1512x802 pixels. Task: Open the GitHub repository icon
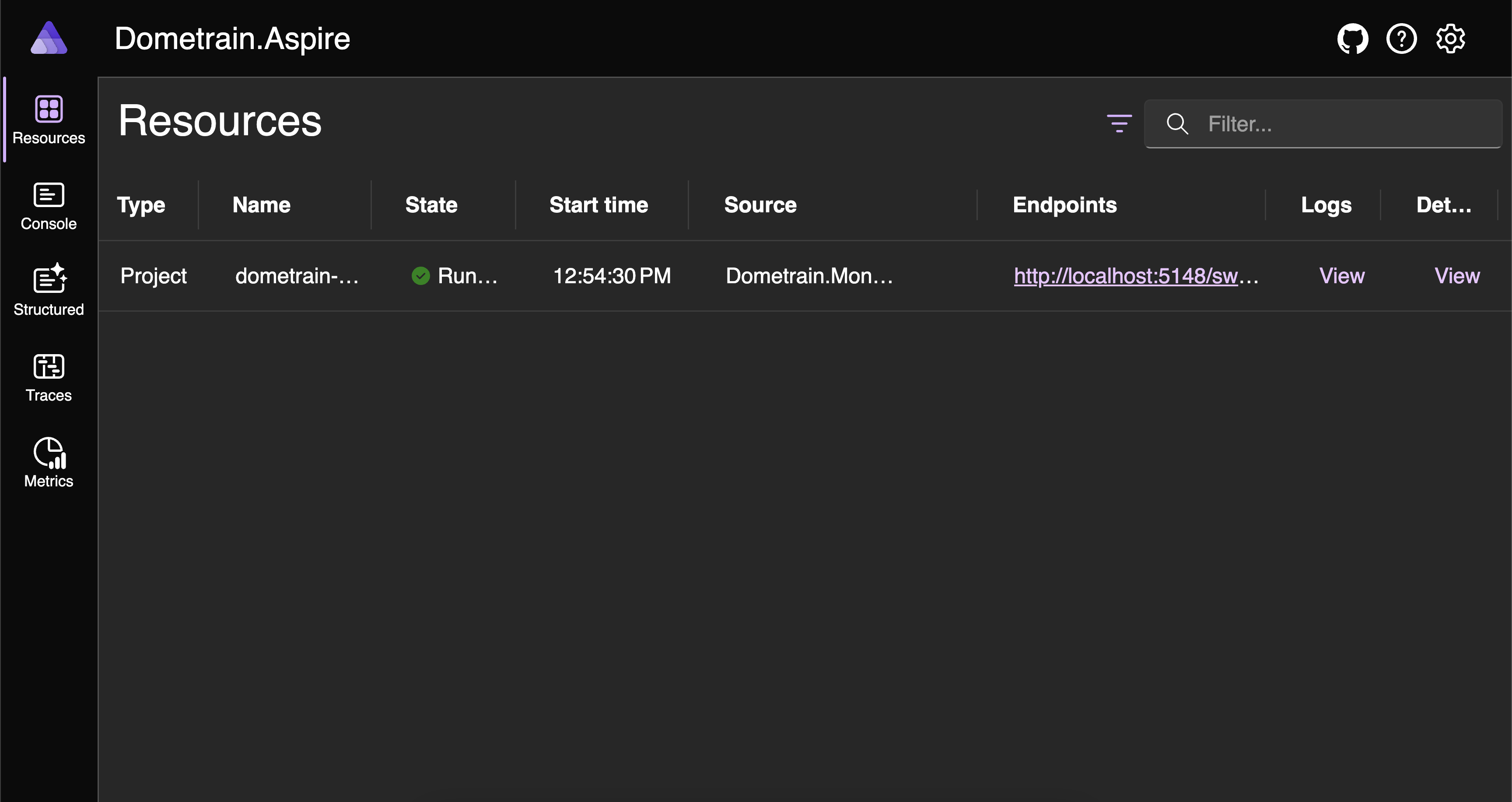click(x=1352, y=39)
